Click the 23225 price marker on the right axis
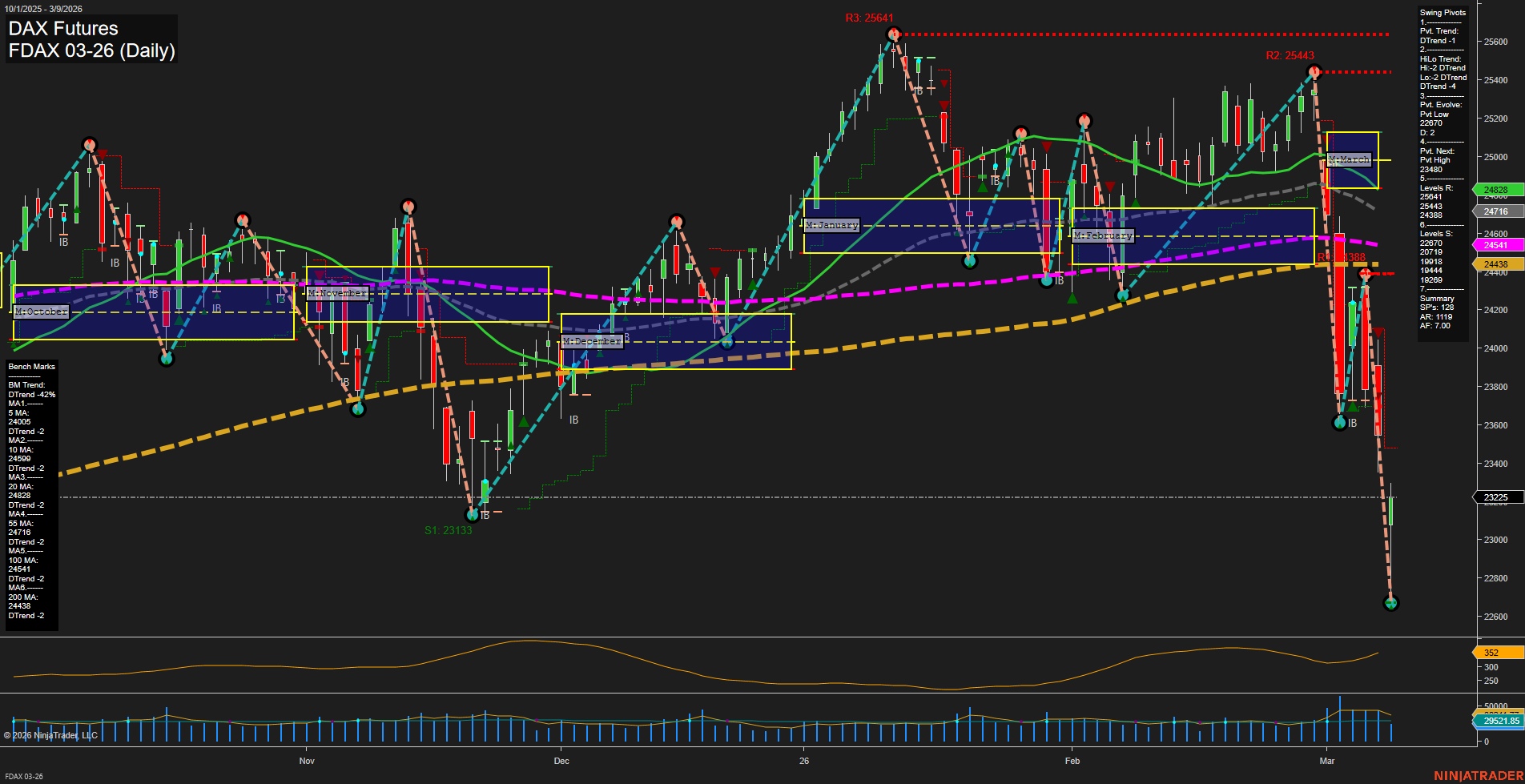Image resolution: width=1525 pixels, height=784 pixels. tap(1495, 497)
